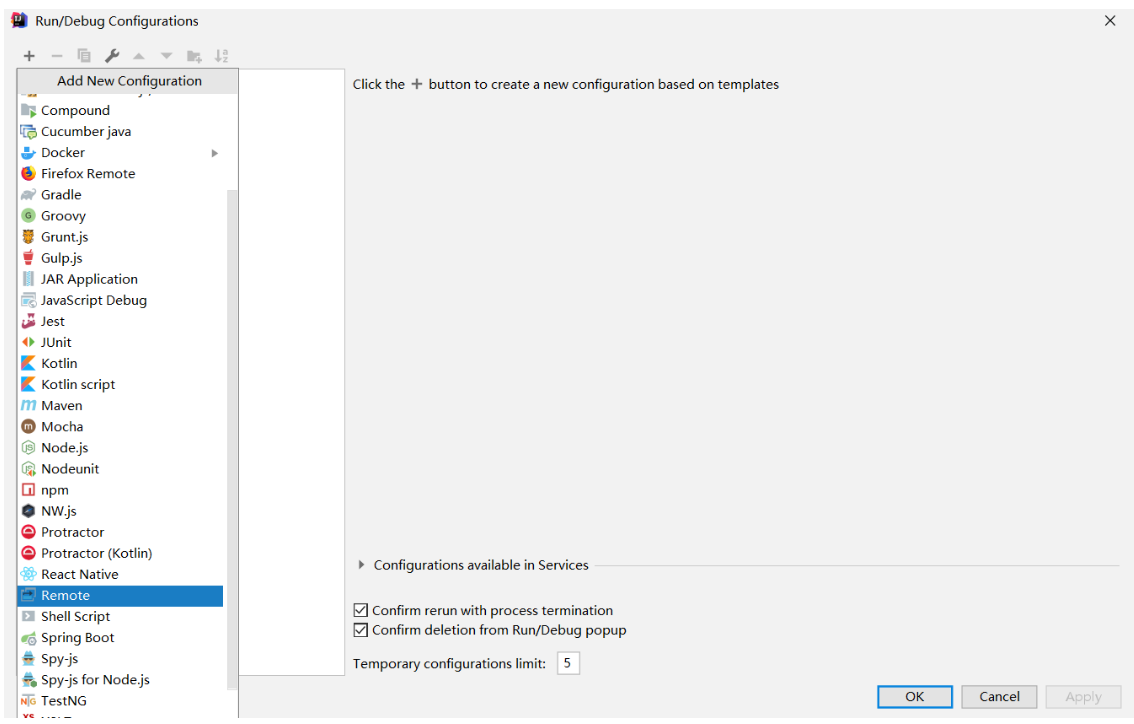Click the plus Add New Configuration icon
Viewport: 1134px width, 724px height.
pyautogui.click(x=29, y=56)
